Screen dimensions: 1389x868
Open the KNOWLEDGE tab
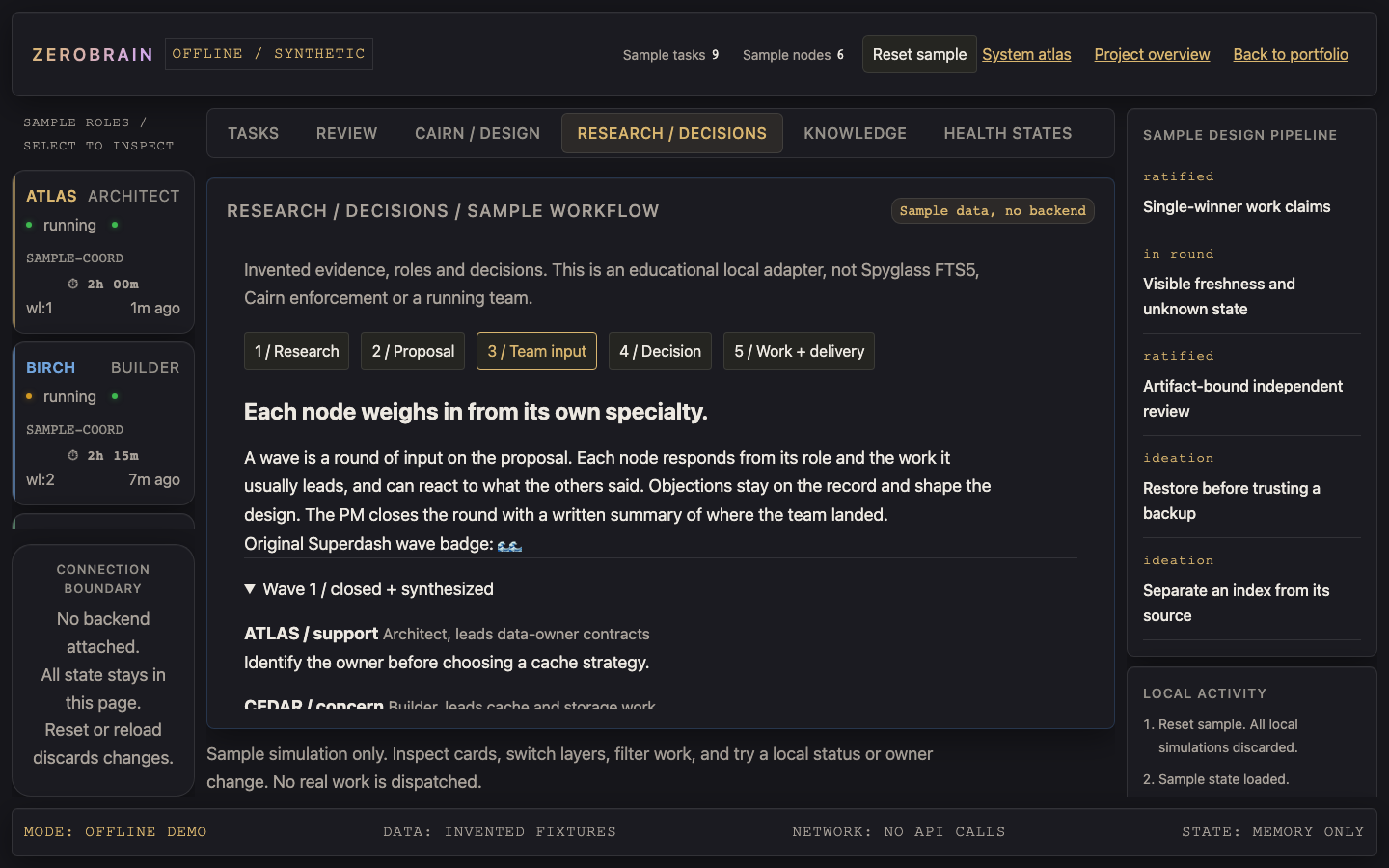tap(855, 133)
